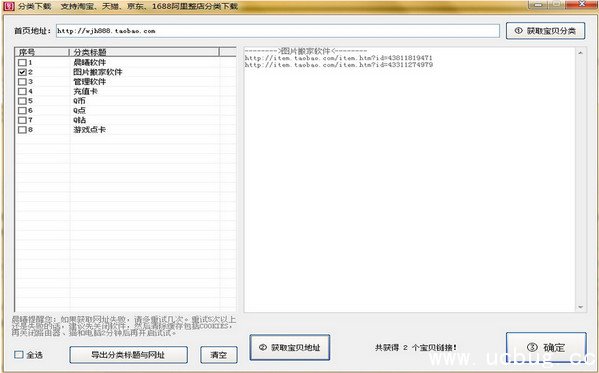Click the 分类标题 column header

pos(144,52)
